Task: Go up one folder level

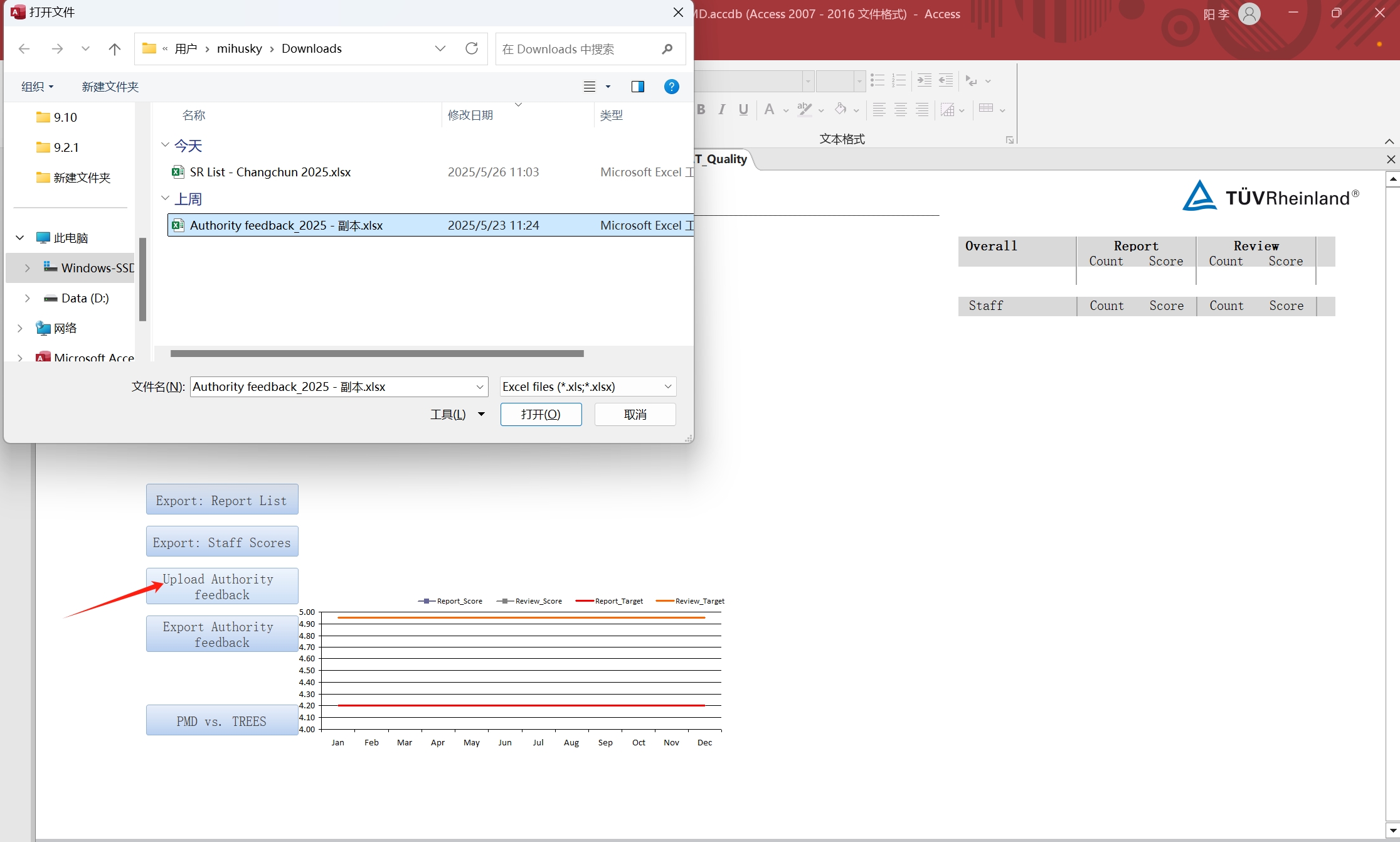Action: pos(114,49)
